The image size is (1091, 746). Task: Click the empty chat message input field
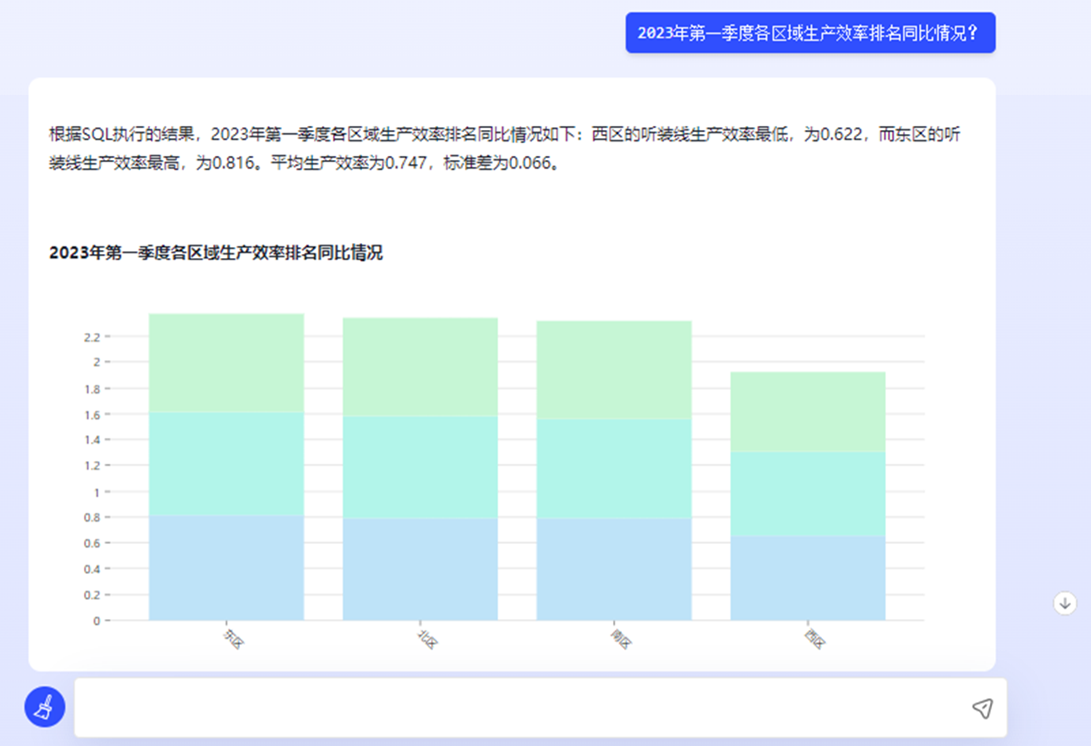pyautogui.click(x=540, y=708)
